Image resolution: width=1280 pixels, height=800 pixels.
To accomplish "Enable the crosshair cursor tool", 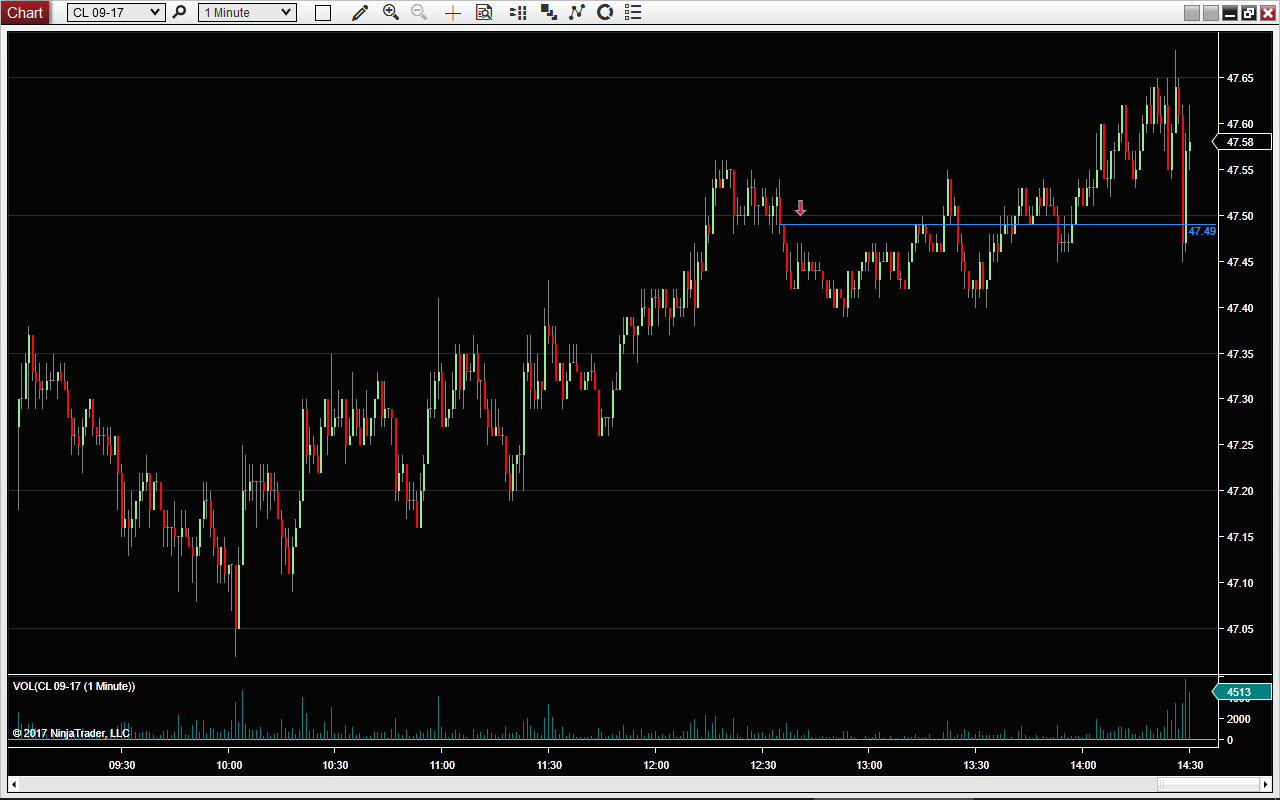I will coord(453,12).
